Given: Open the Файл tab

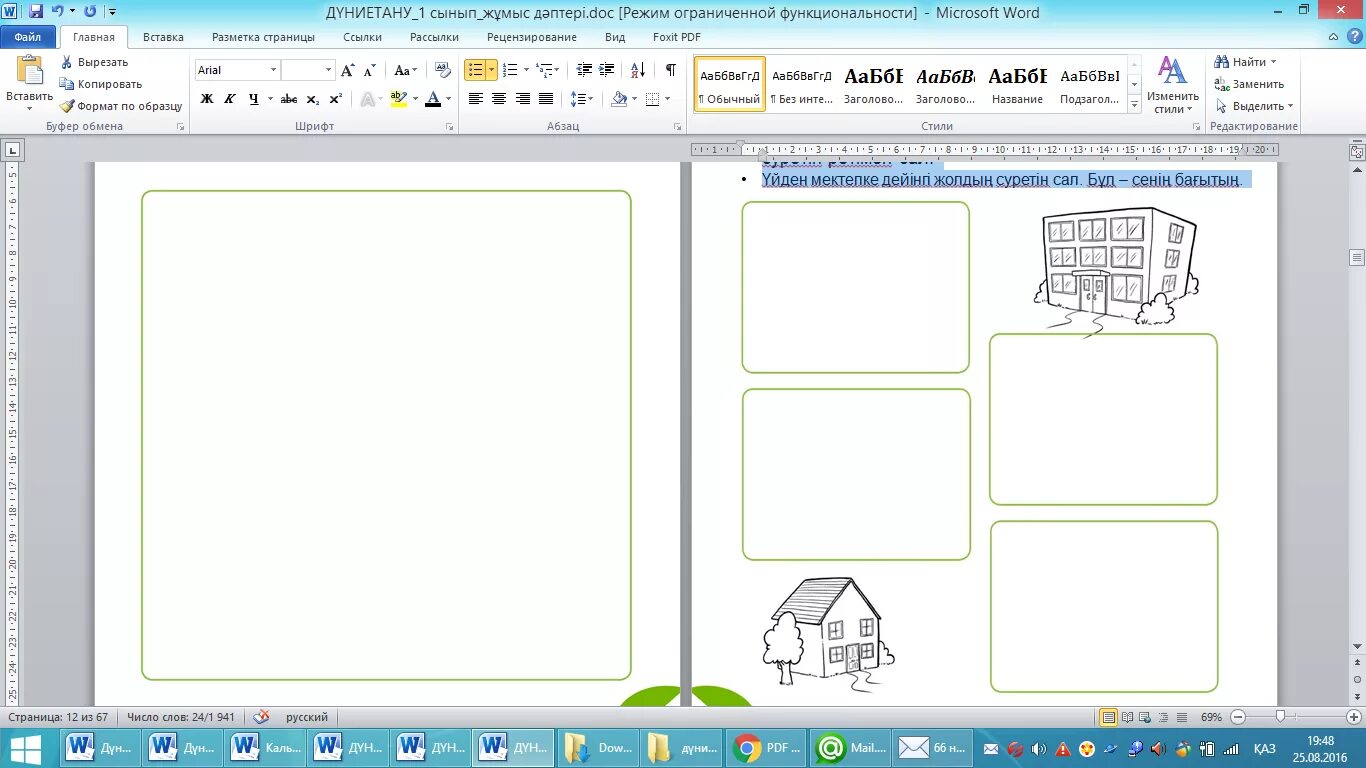Looking at the screenshot, I should coord(28,37).
